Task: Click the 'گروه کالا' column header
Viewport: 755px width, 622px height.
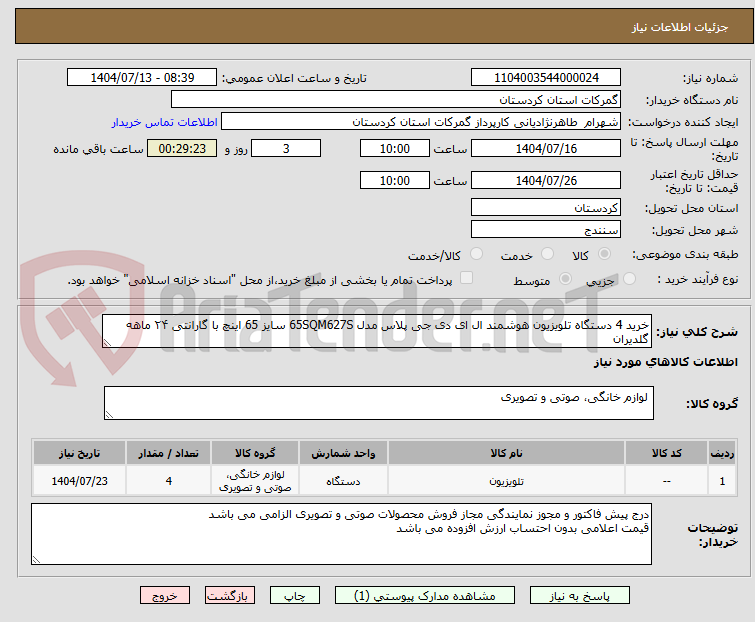Action: pyautogui.click(x=255, y=453)
